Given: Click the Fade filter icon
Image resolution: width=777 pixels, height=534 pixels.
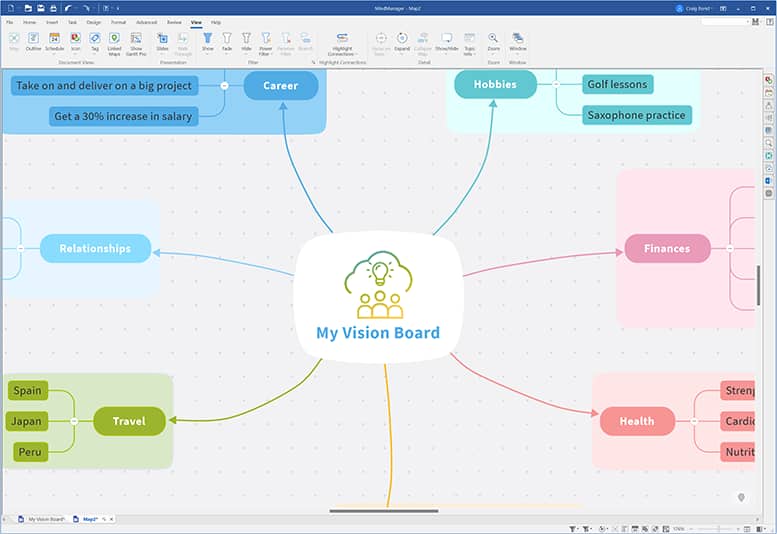Looking at the screenshot, I should click(x=227, y=41).
